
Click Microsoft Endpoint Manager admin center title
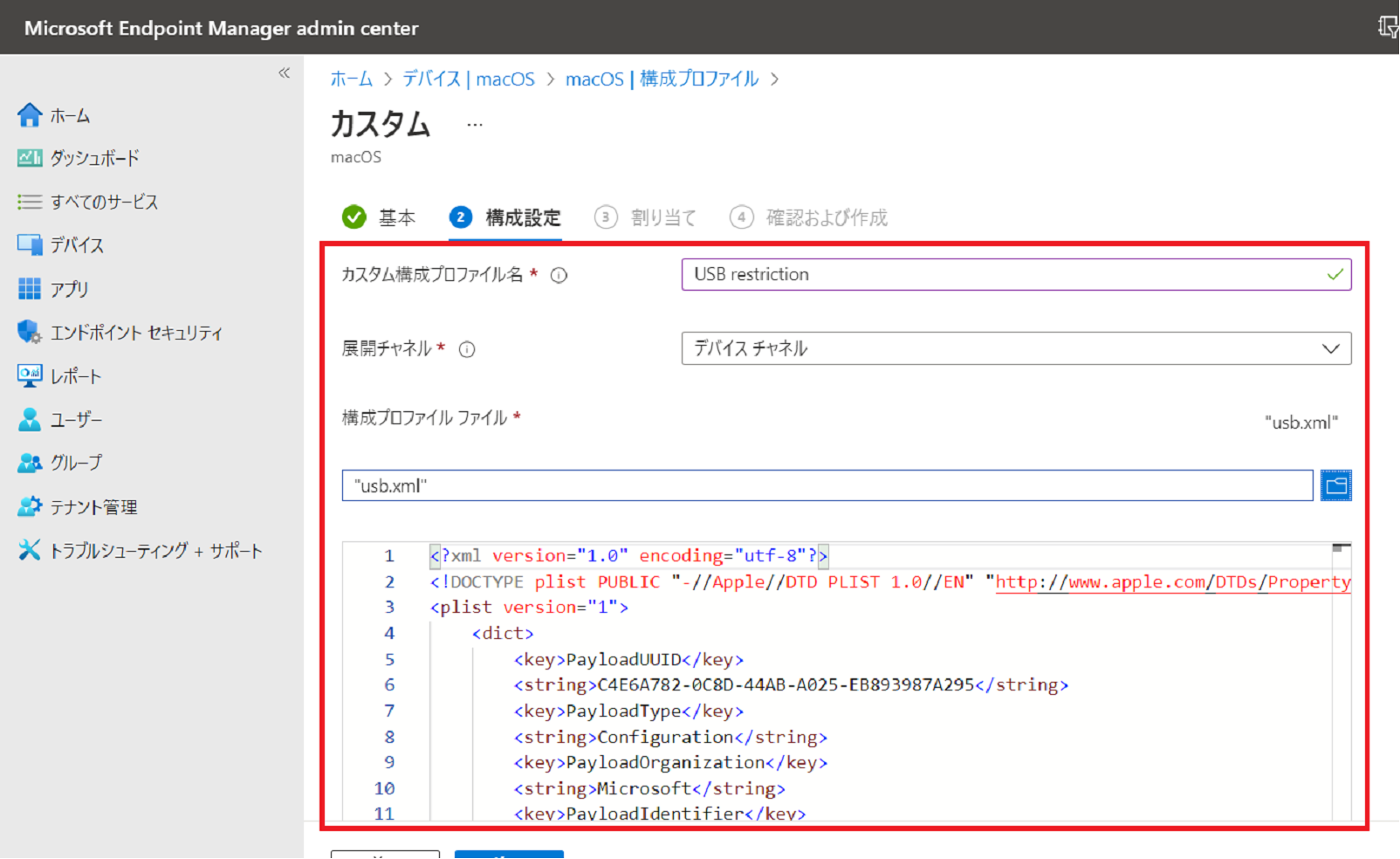pos(222,28)
